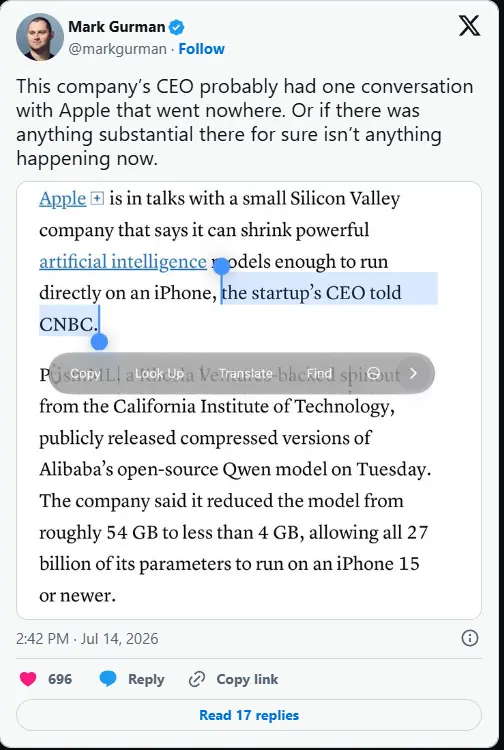Open the X logo icon
504x750 pixels.
[x=469, y=25]
